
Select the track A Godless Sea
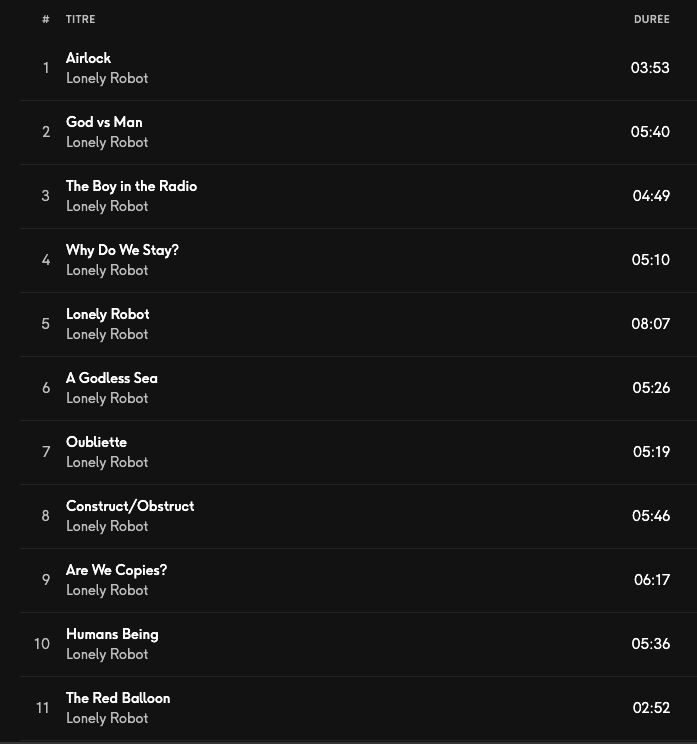coord(111,378)
